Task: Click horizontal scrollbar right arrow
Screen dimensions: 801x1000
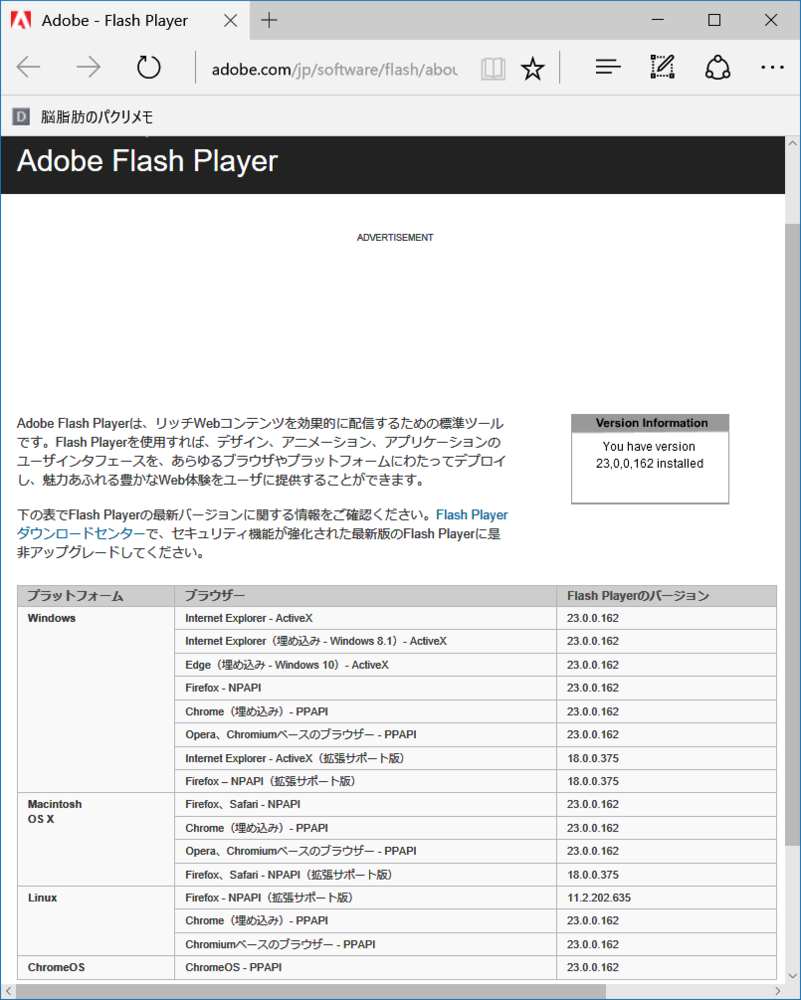Action: 777,992
